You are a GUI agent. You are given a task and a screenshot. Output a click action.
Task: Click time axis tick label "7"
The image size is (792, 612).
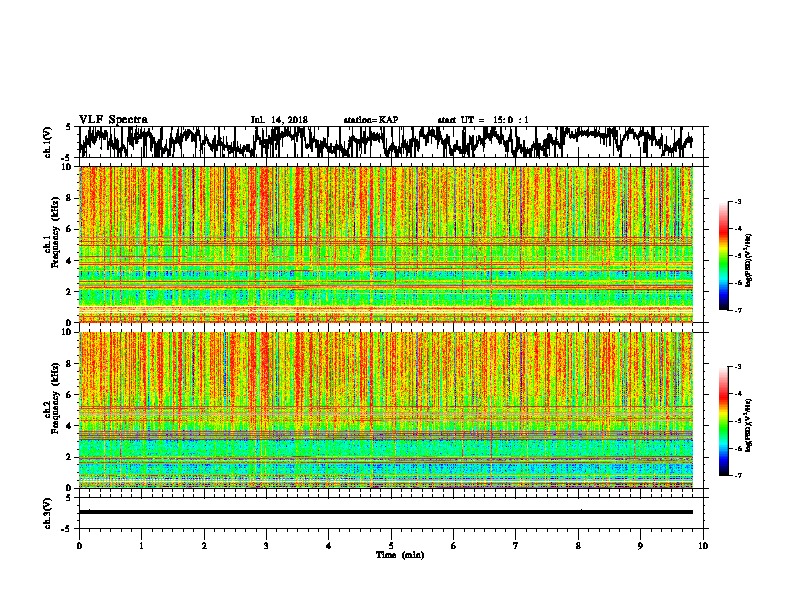(x=516, y=546)
